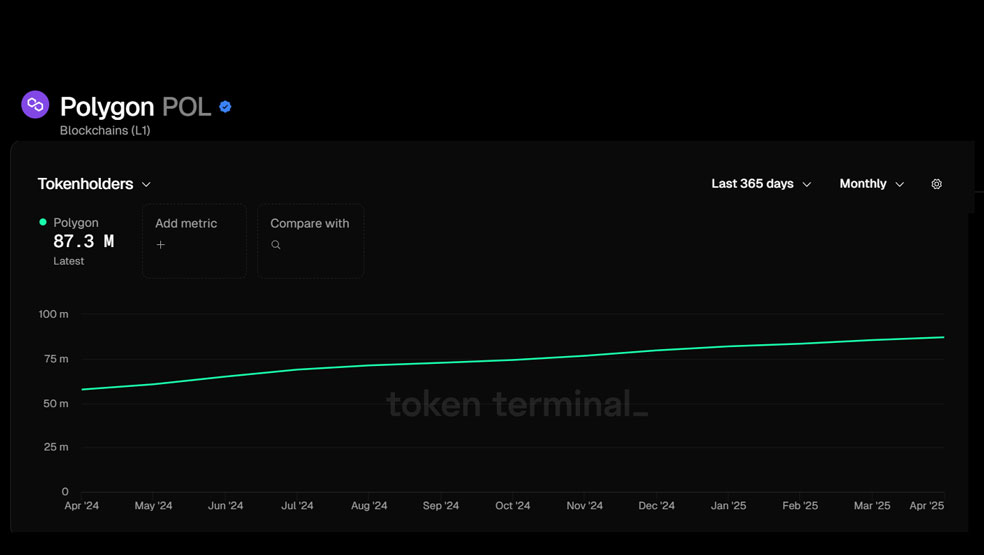Click the Dec '24 x-axis label
Screen dimensions: 984x555
pyautogui.click(x=656, y=505)
